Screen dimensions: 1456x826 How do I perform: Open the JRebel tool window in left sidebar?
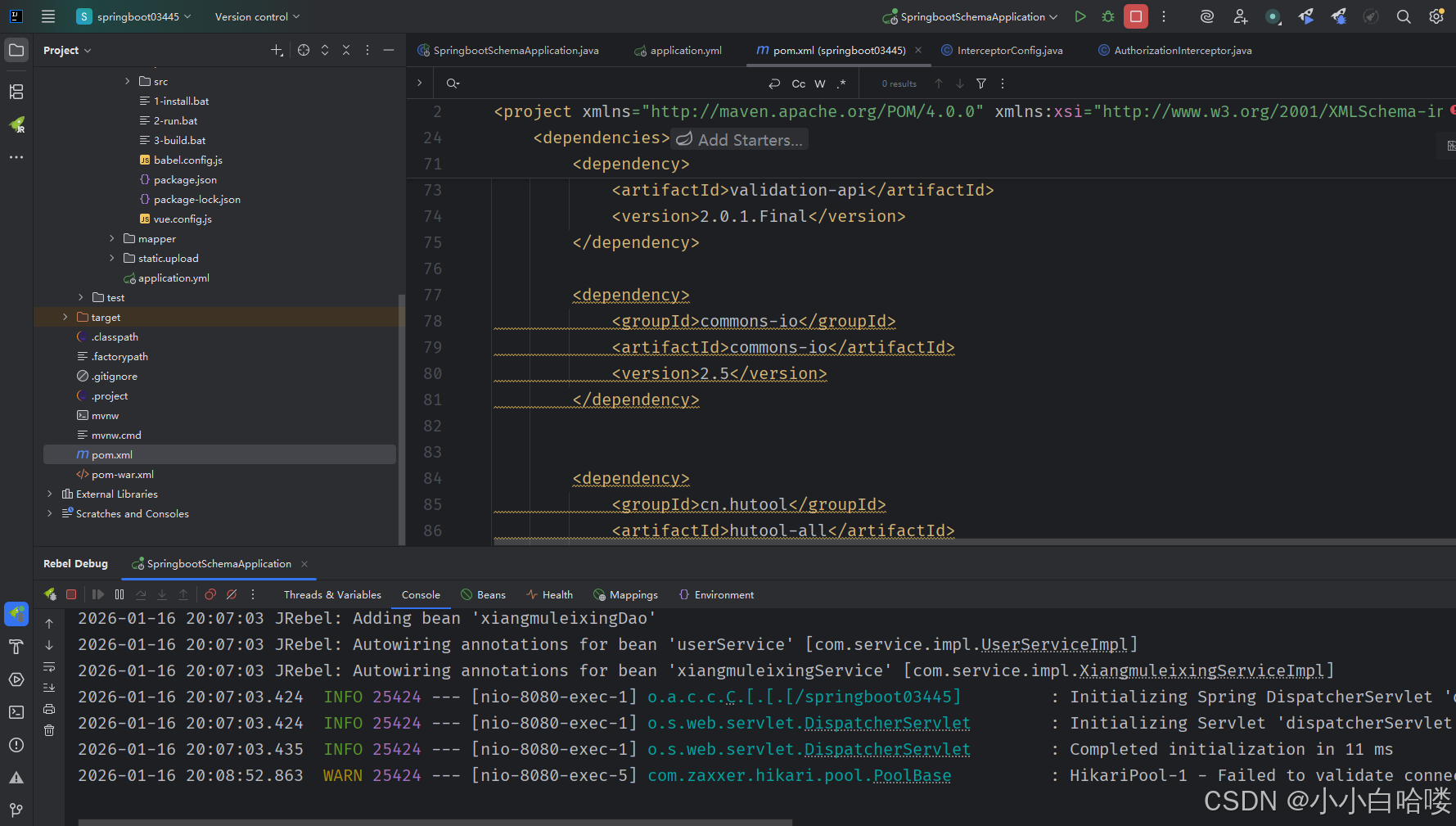coord(16,124)
